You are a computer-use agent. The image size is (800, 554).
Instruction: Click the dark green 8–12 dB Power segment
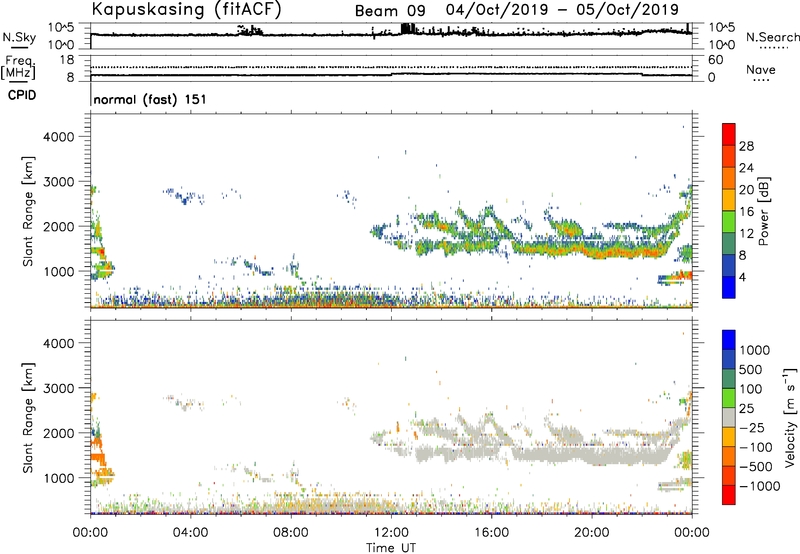click(x=729, y=244)
